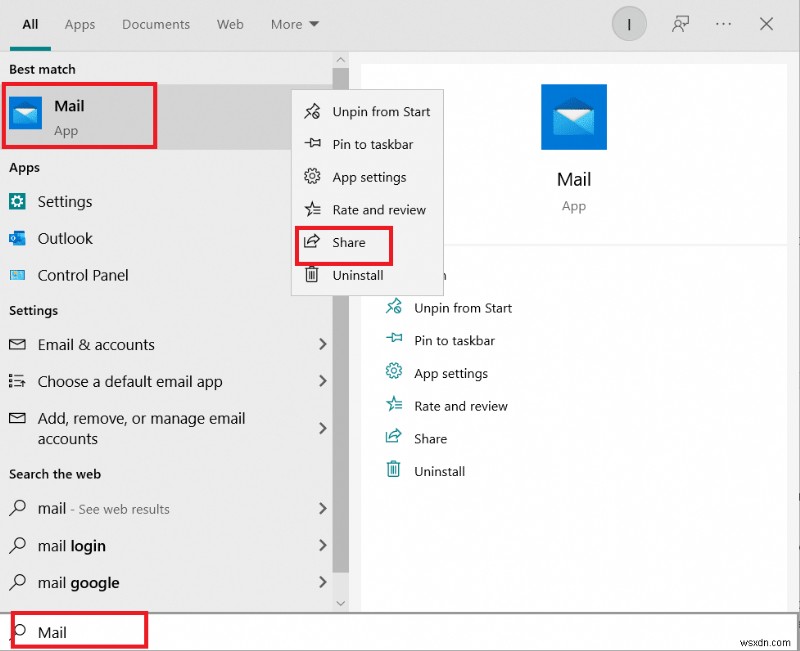Click the results list scrollbar up arrow

341,60
